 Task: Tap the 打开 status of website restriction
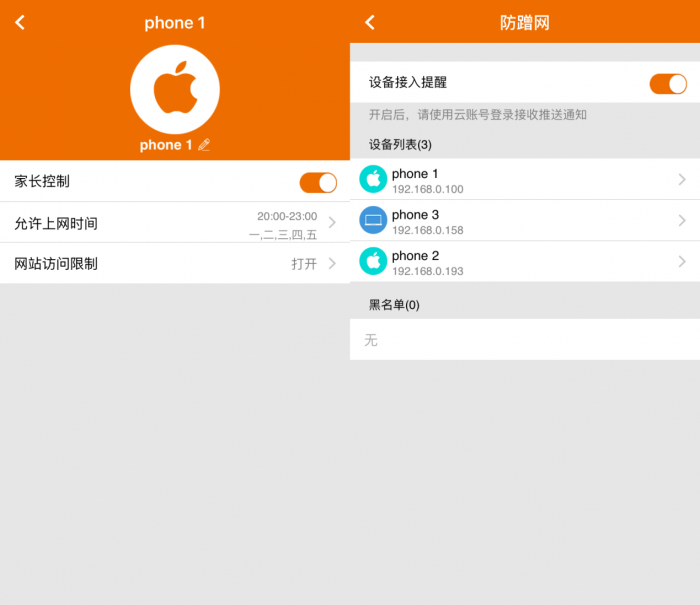pyautogui.click(x=304, y=264)
